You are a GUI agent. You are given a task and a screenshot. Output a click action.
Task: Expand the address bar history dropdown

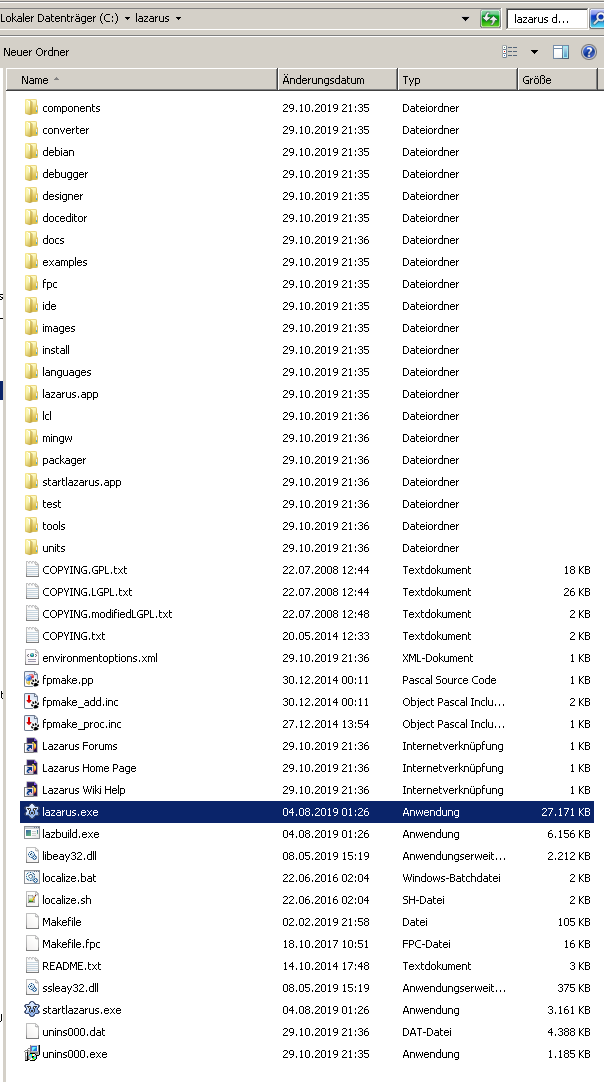(x=466, y=19)
